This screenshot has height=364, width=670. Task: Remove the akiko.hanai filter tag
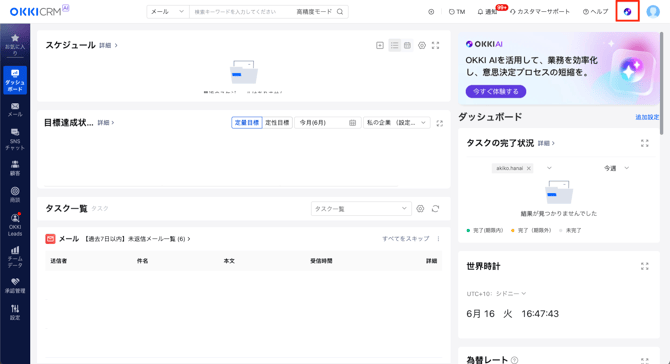(x=529, y=168)
